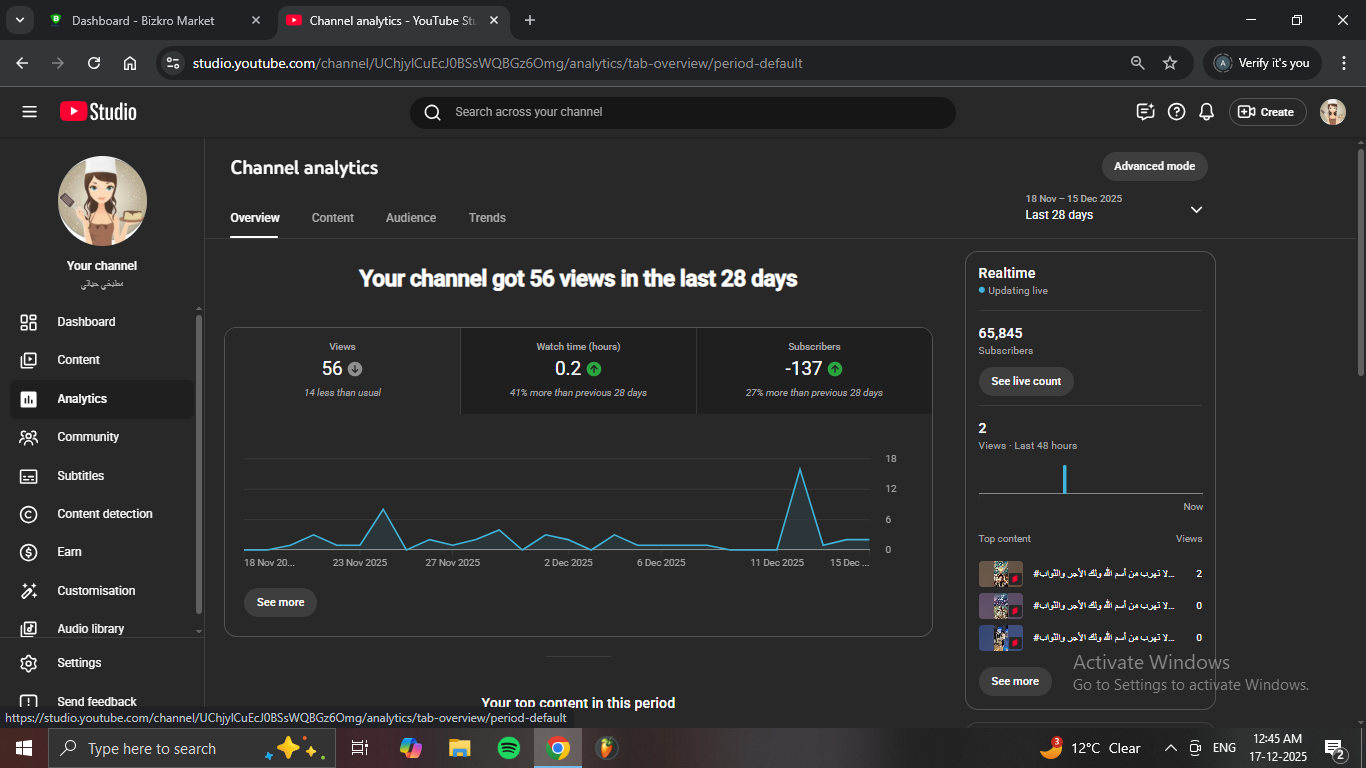This screenshot has width=1366, height=768.
Task: Open Content detection in the sidebar
Action: point(104,514)
